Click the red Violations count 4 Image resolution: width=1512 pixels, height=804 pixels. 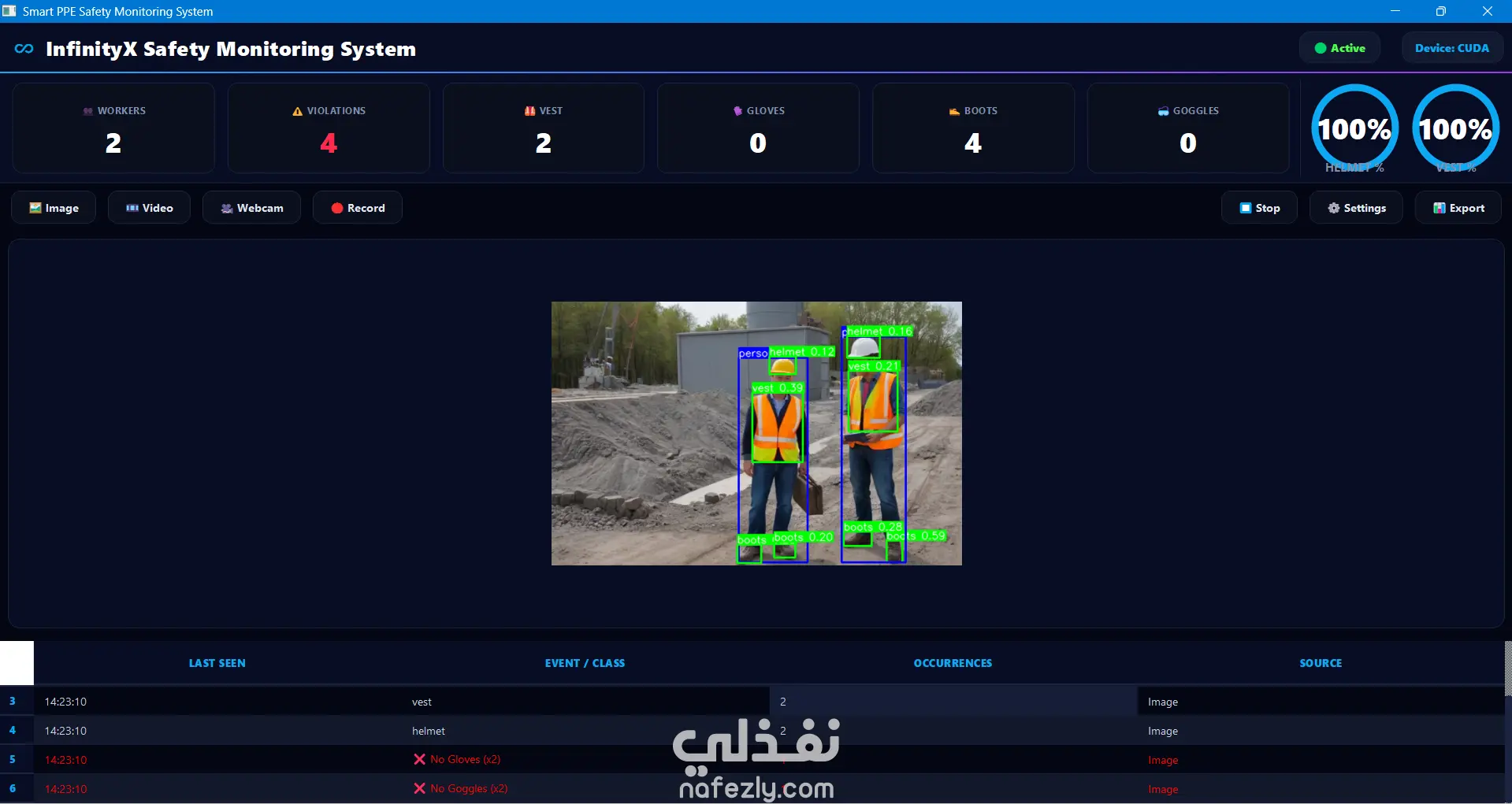coord(329,143)
